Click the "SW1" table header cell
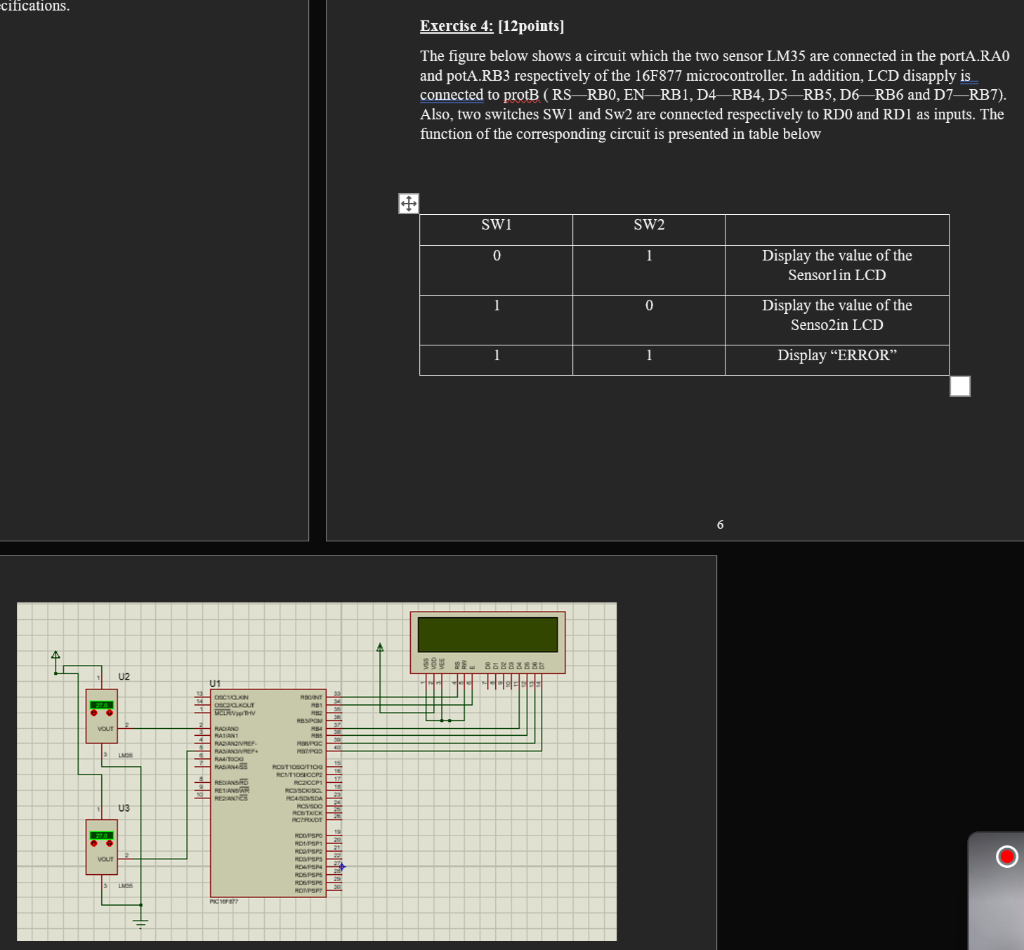This screenshot has width=1024, height=950. tap(496, 230)
